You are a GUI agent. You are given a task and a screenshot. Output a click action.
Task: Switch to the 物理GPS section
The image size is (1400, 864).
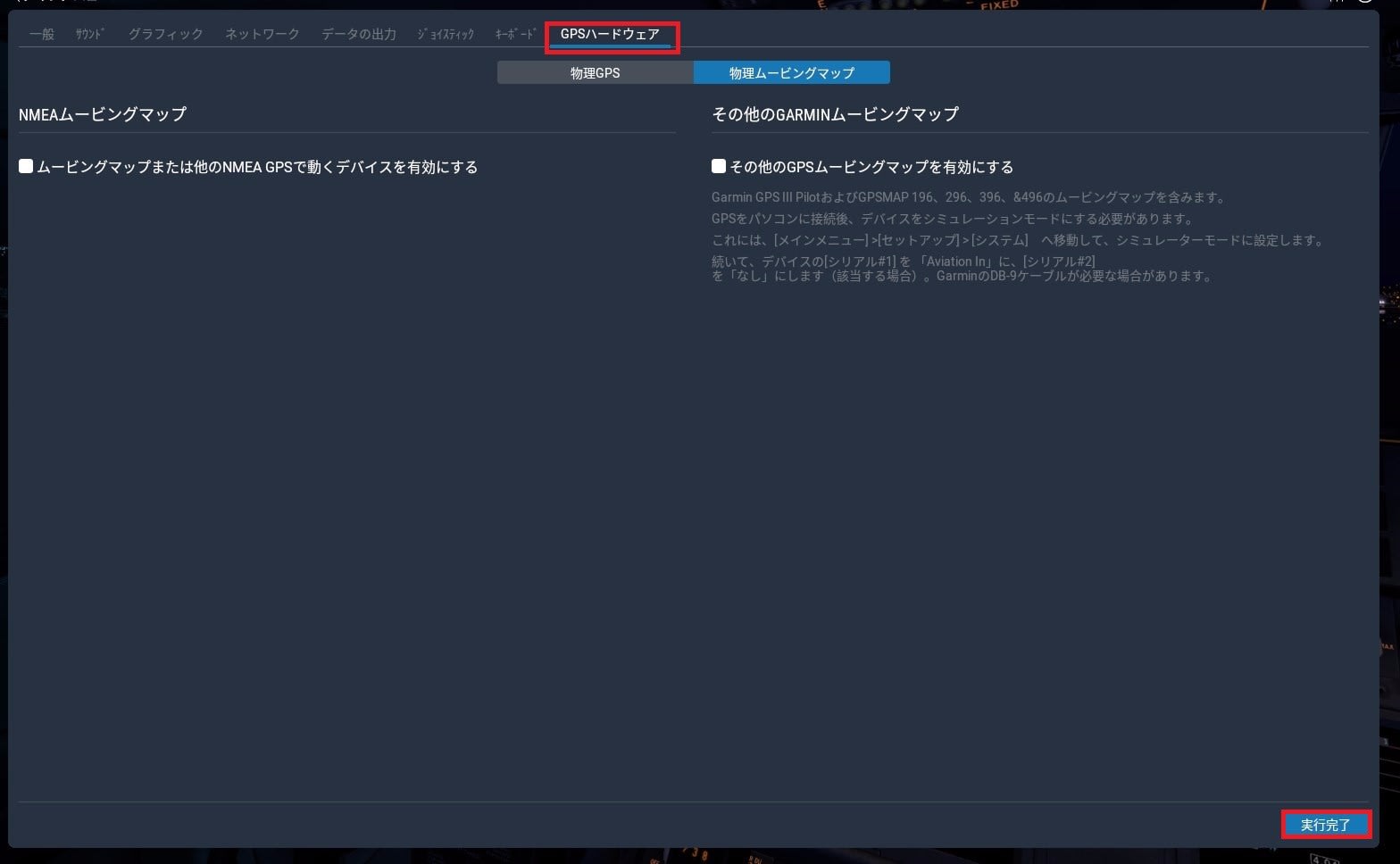(595, 73)
